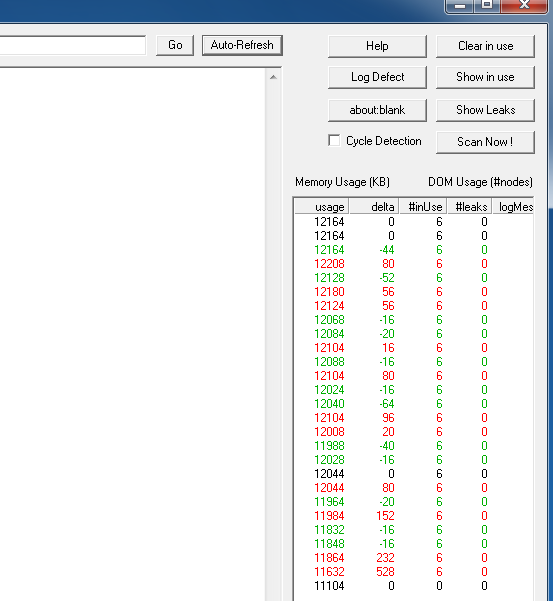This screenshot has width=553, height=601.
Task: Click the Log Defect button
Action: pos(377,77)
